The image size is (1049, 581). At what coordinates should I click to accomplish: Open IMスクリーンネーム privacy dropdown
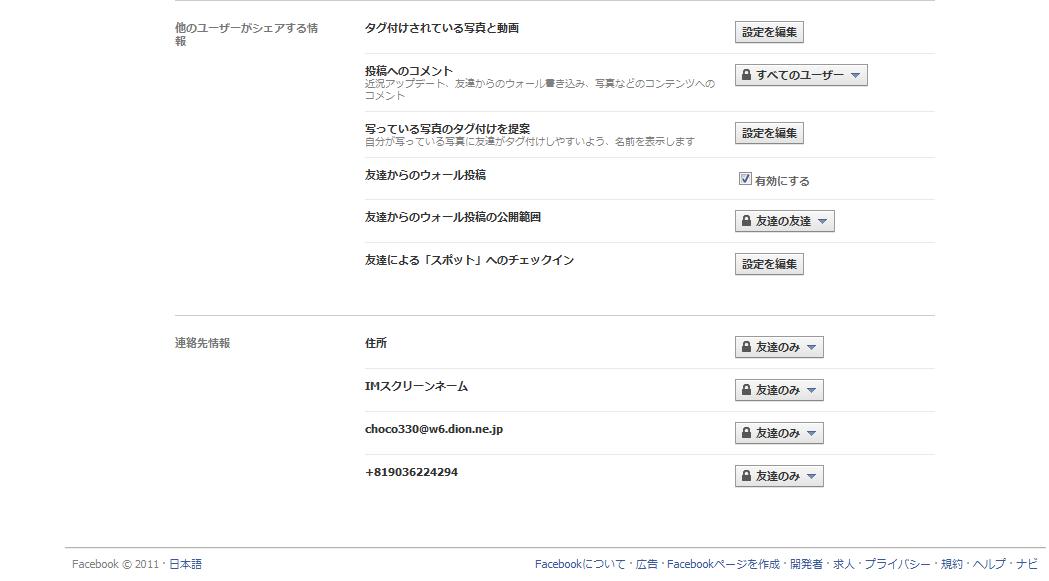[x=779, y=390]
